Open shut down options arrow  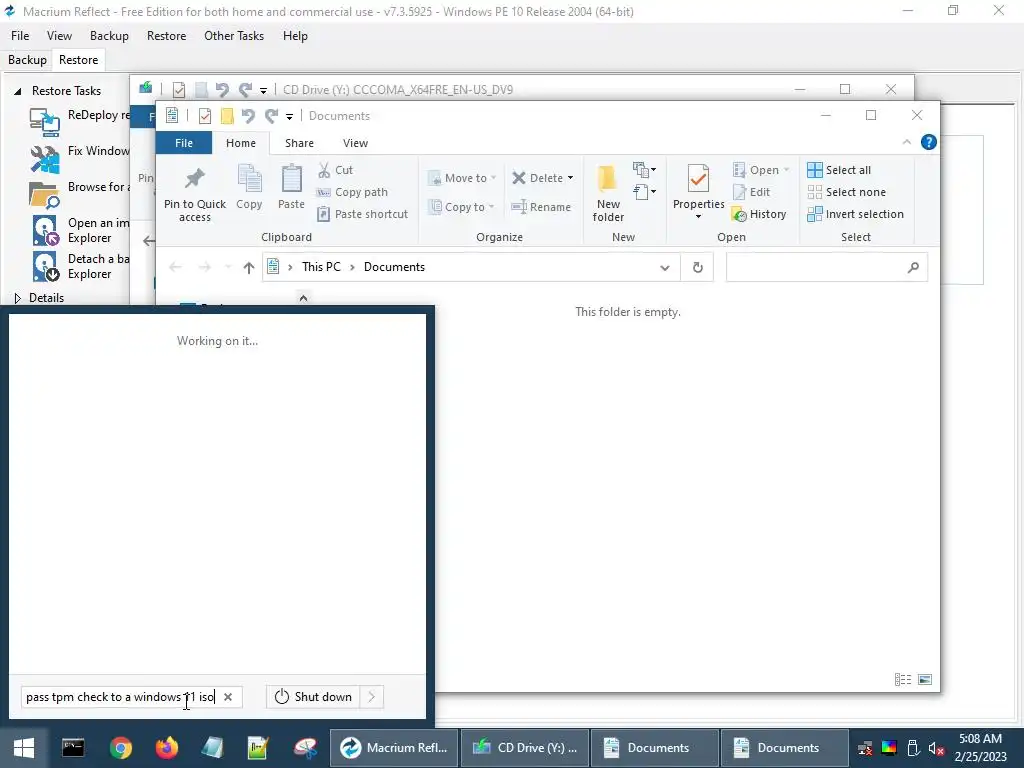372,697
